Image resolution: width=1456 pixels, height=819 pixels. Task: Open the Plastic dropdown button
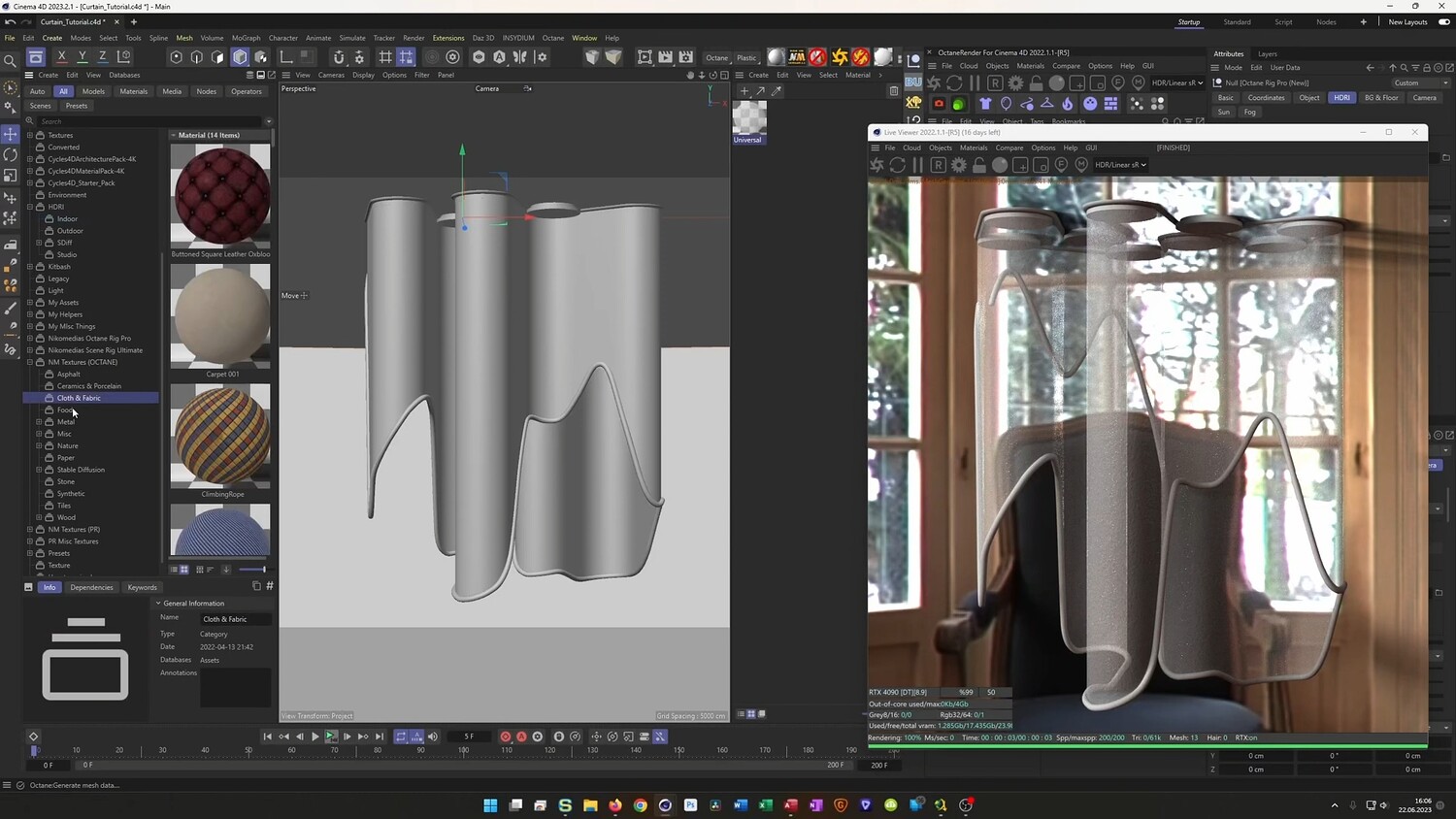tap(746, 57)
